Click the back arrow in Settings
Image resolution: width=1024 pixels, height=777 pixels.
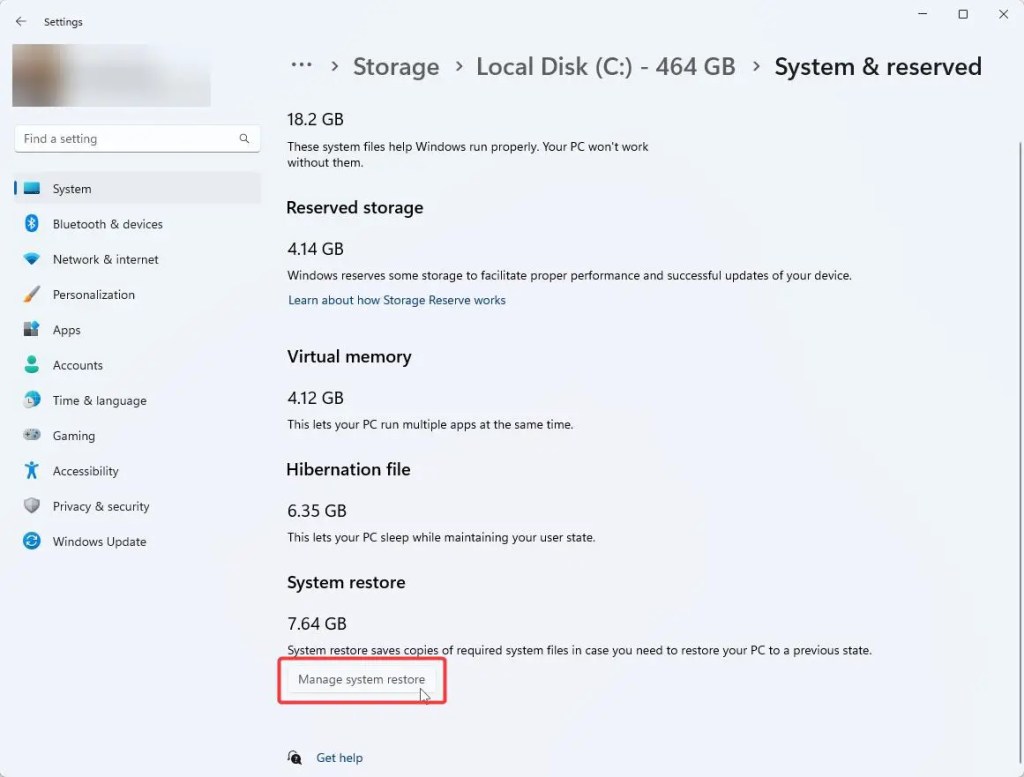(21, 22)
